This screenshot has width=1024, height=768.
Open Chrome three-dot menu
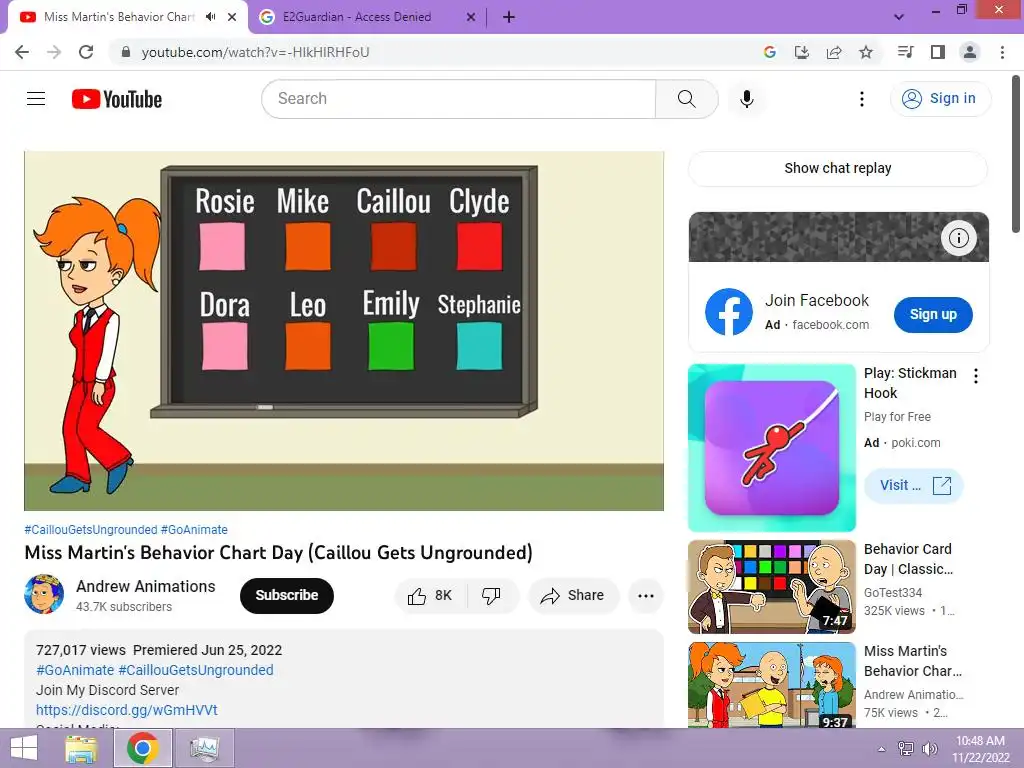(x=1002, y=52)
